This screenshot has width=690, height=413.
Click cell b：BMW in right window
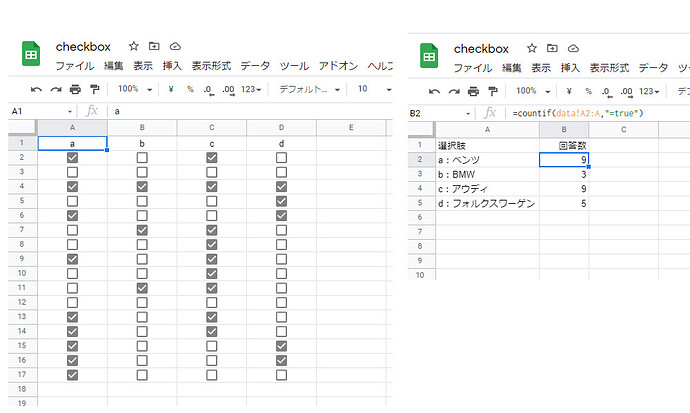point(488,174)
